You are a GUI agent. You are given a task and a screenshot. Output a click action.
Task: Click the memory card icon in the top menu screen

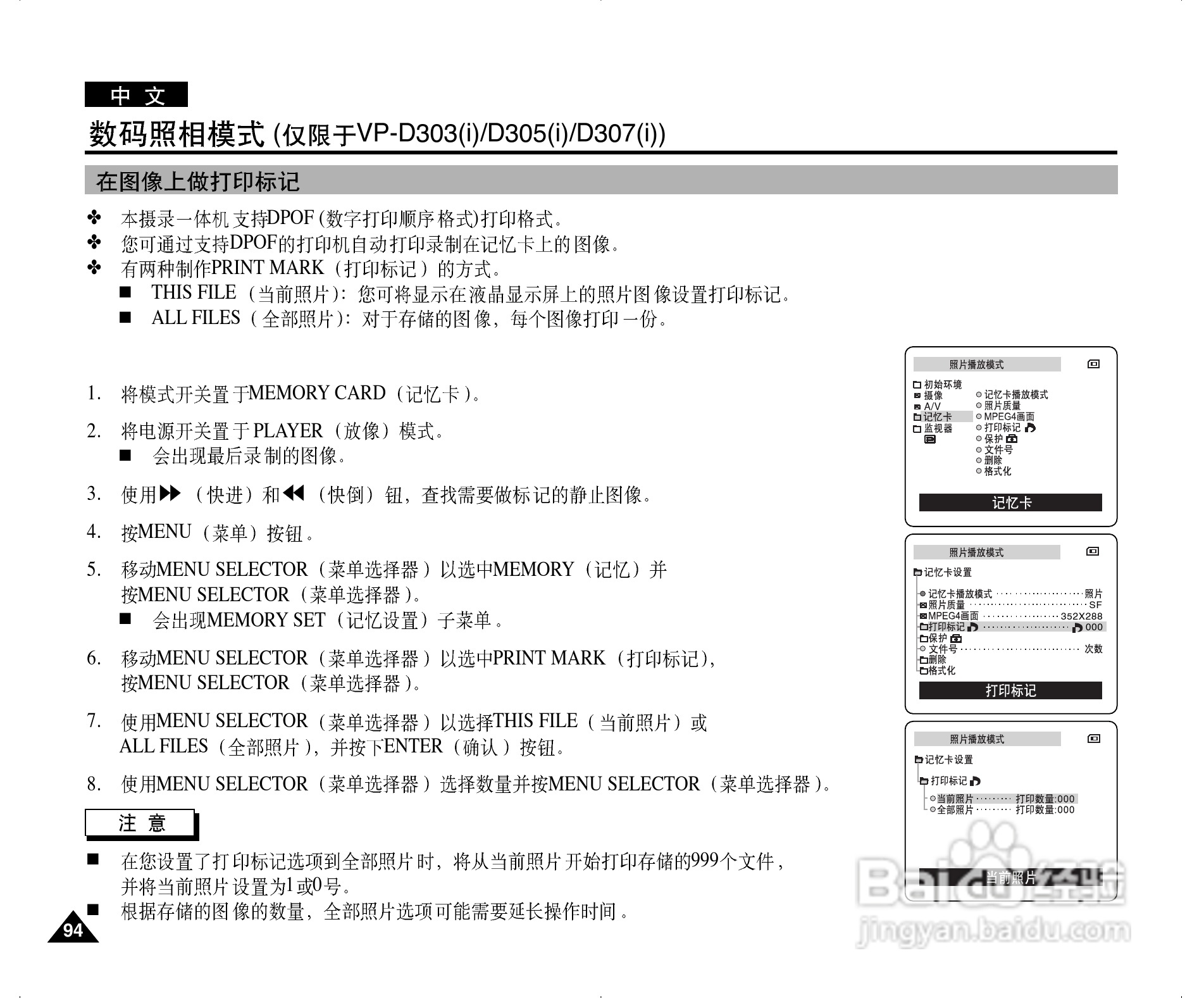pos(1093,364)
